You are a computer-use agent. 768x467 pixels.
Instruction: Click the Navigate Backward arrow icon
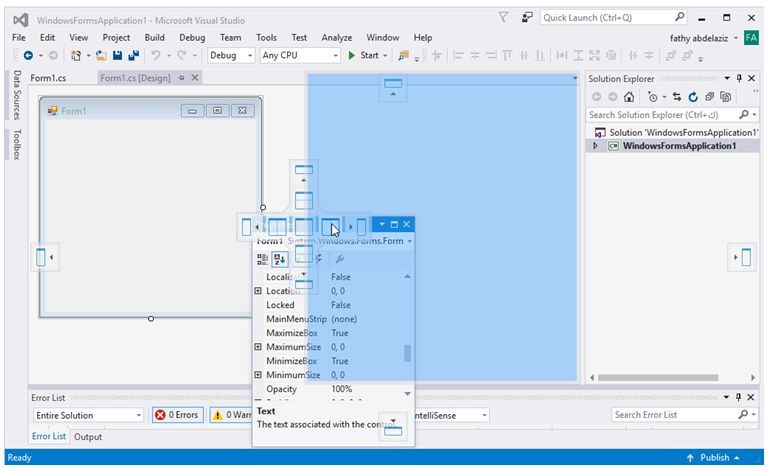coord(28,55)
